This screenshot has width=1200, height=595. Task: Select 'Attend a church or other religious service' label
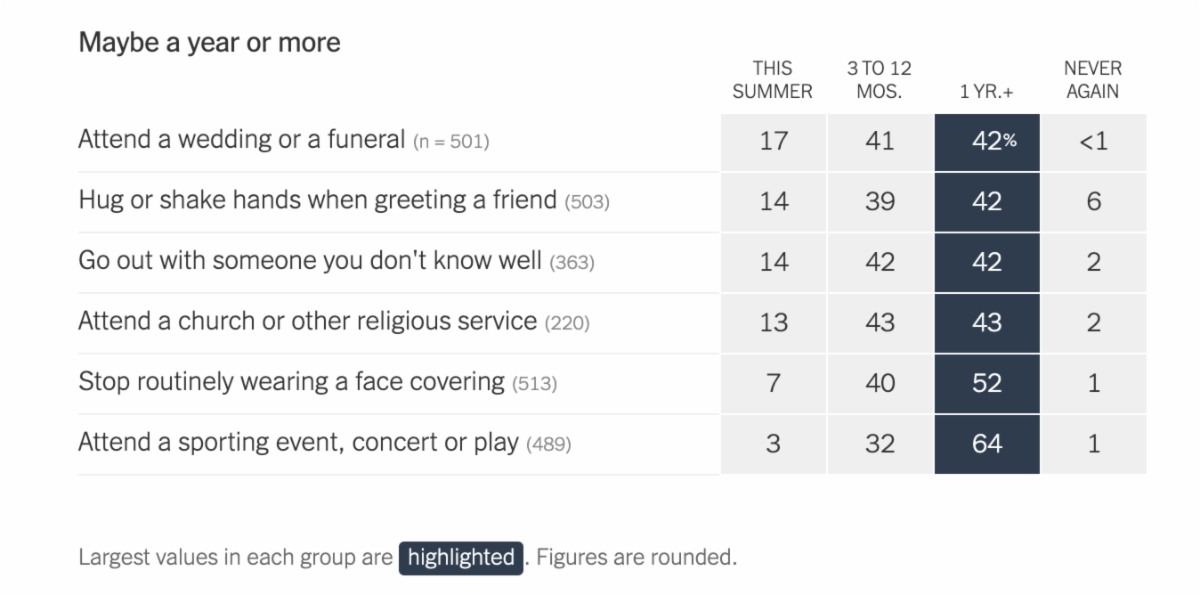tap(307, 321)
